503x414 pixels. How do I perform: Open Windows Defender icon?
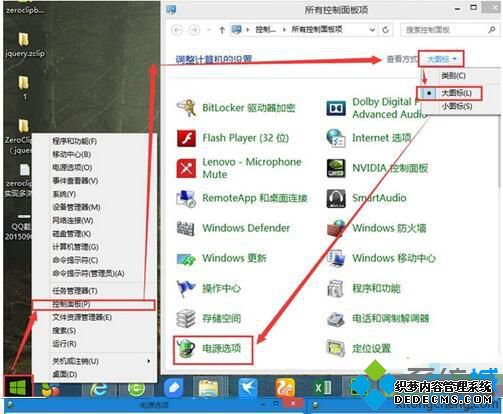[186, 228]
